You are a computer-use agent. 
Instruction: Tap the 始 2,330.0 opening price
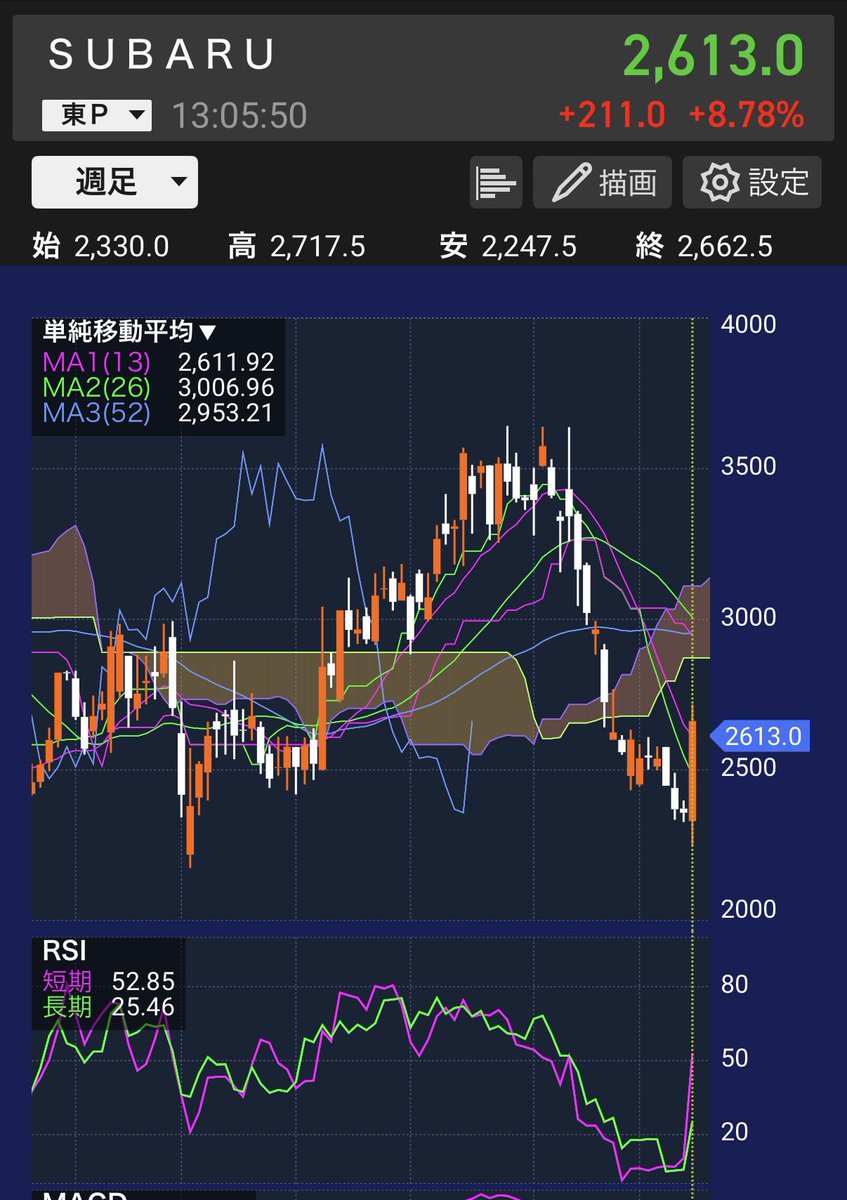[x=100, y=246]
